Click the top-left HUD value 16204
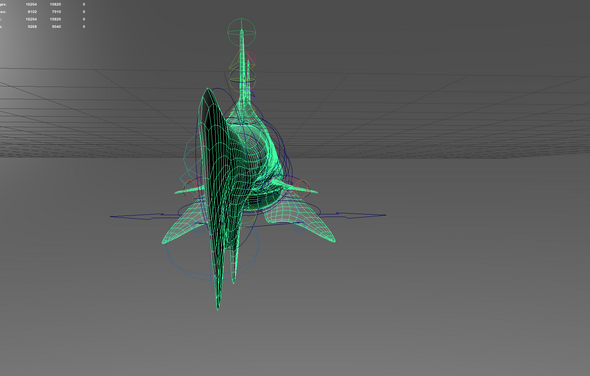 (31, 5)
